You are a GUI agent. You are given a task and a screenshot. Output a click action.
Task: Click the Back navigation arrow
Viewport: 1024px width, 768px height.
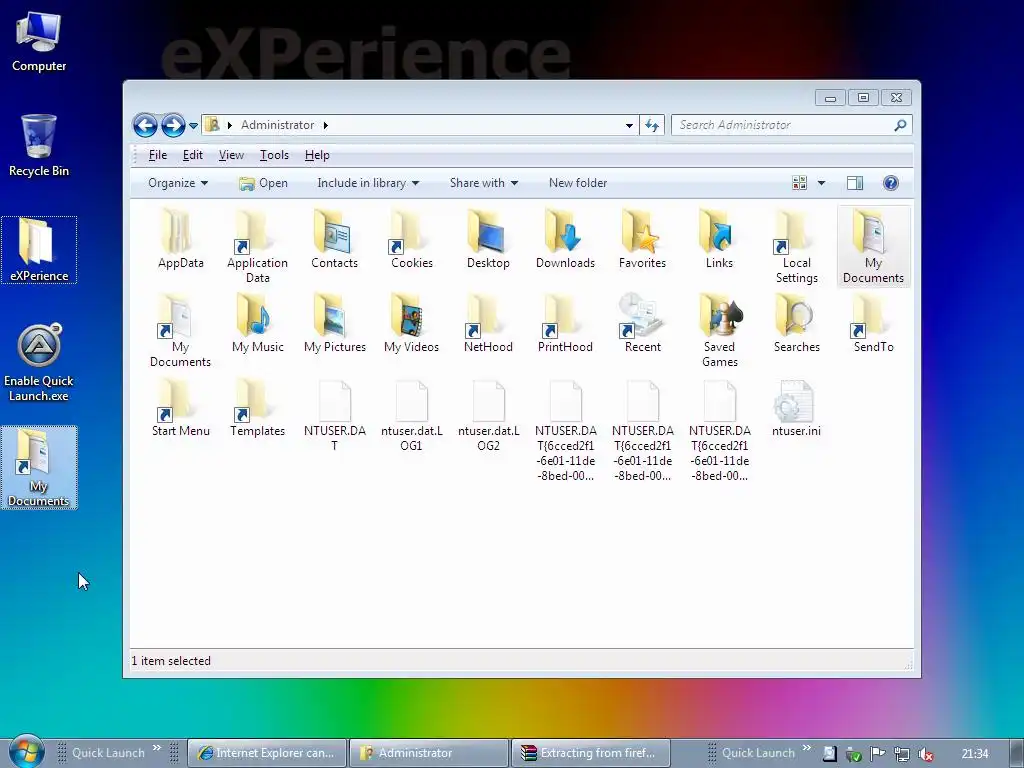(x=145, y=125)
